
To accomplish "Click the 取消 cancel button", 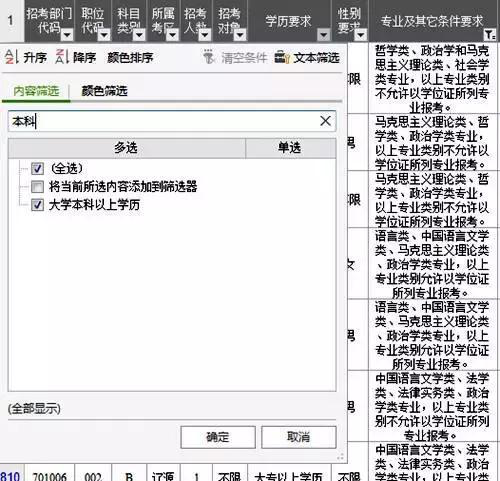I will (299, 437).
